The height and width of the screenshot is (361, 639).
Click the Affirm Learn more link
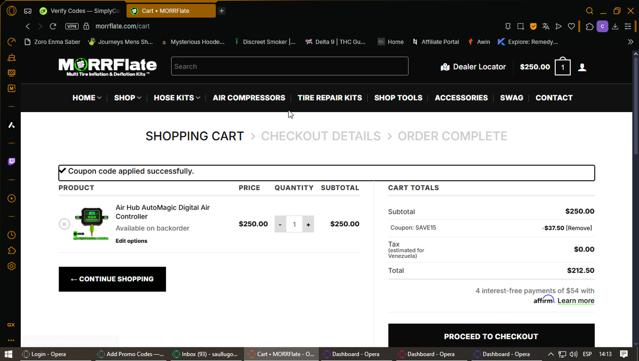[x=575, y=301]
